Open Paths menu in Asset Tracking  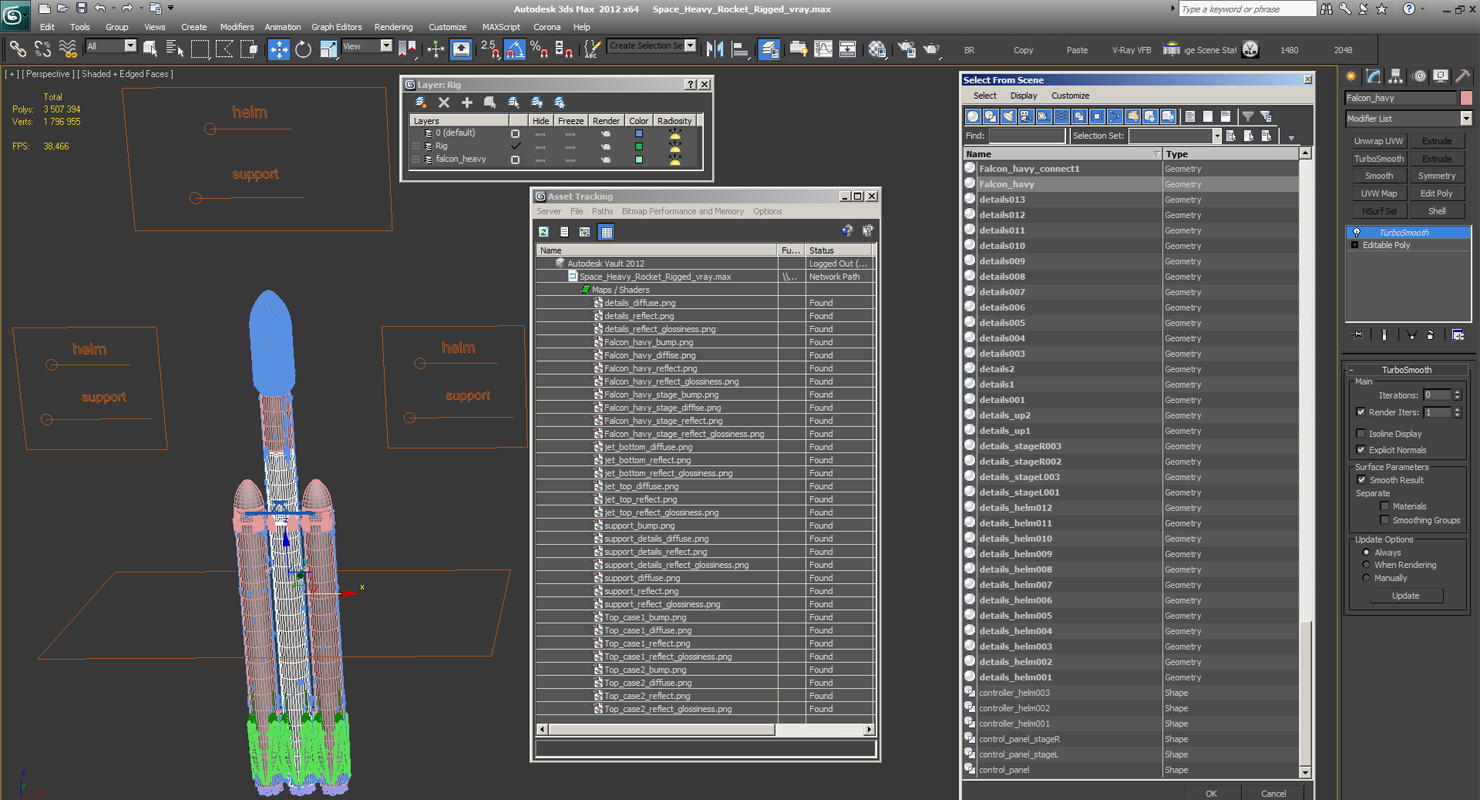click(602, 211)
